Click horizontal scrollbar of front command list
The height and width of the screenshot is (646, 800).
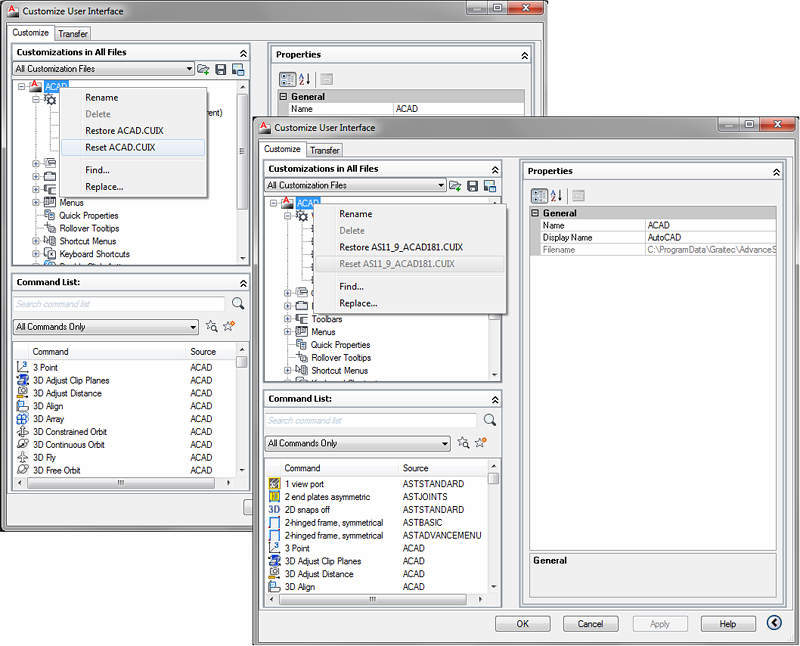[375, 599]
